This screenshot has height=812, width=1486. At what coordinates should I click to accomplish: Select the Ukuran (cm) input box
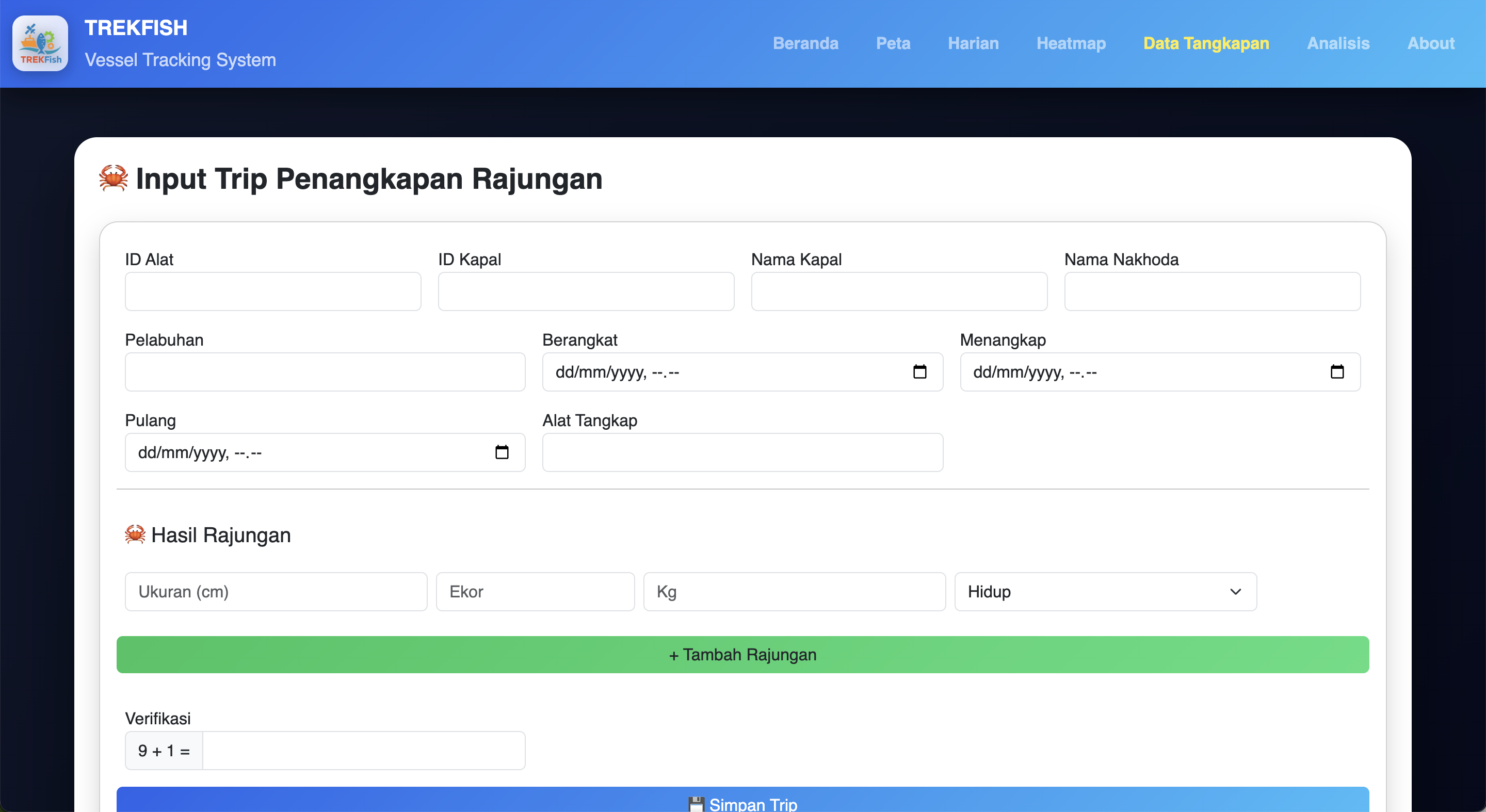tap(276, 592)
